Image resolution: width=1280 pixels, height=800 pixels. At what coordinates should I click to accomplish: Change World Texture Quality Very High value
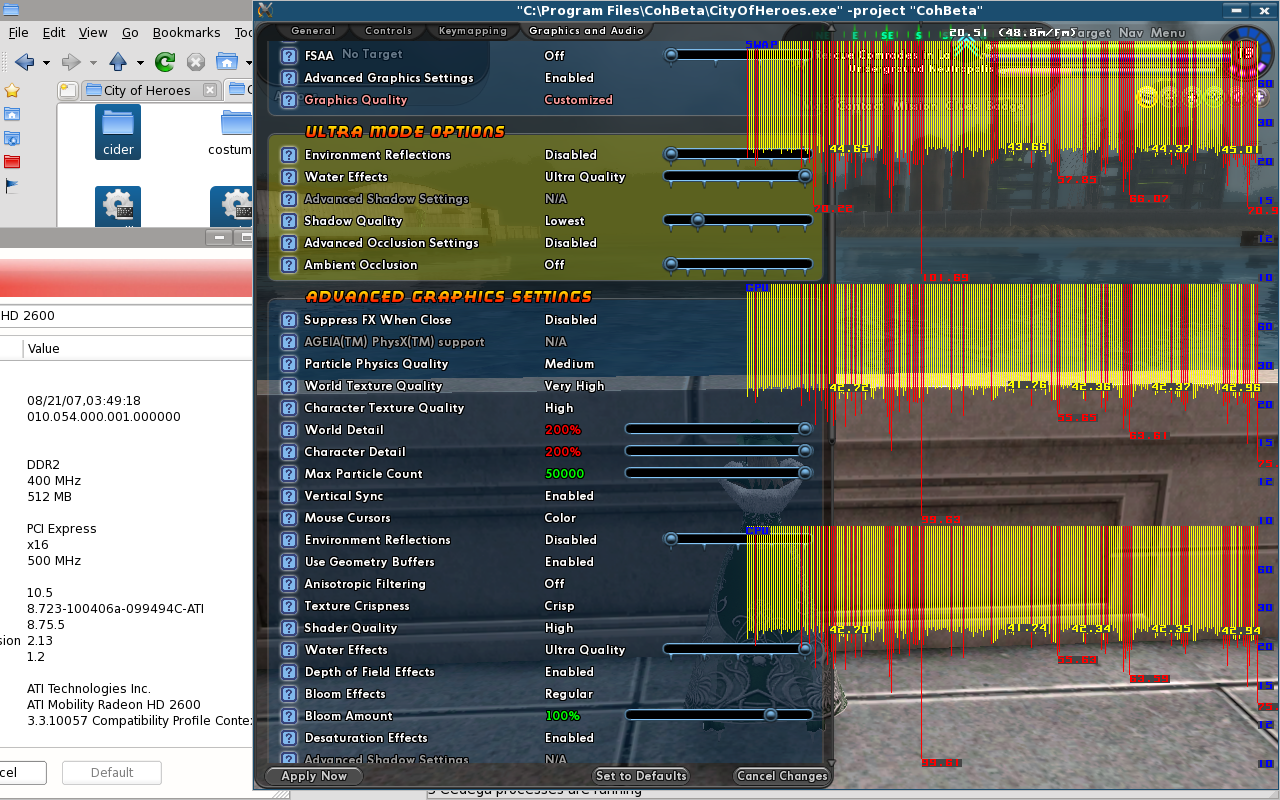click(574, 386)
